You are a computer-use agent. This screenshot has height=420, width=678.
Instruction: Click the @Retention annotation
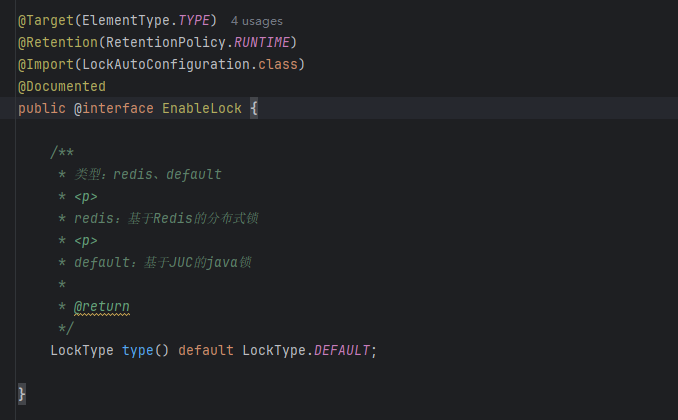(58, 42)
